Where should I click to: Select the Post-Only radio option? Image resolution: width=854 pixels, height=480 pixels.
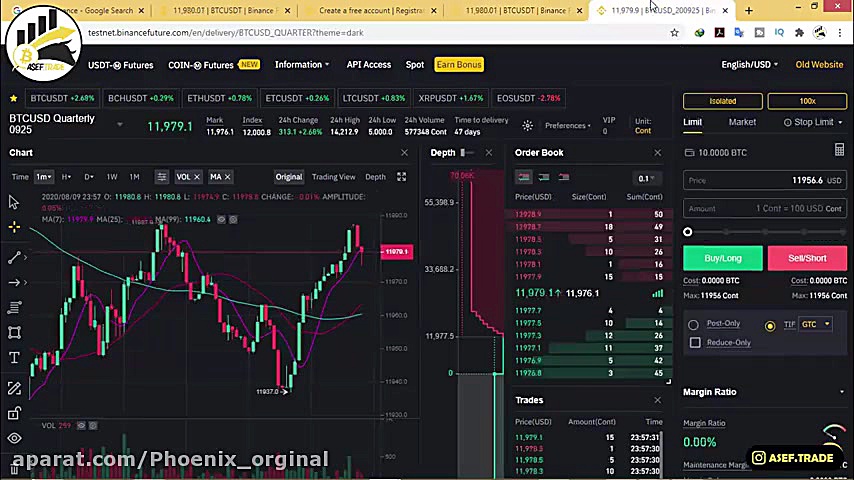693,325
